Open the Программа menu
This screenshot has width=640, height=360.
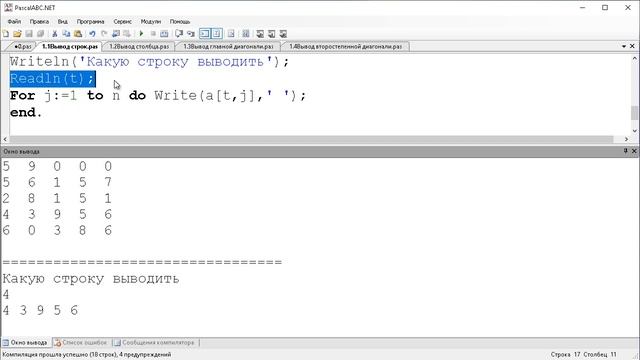point(91,21)
